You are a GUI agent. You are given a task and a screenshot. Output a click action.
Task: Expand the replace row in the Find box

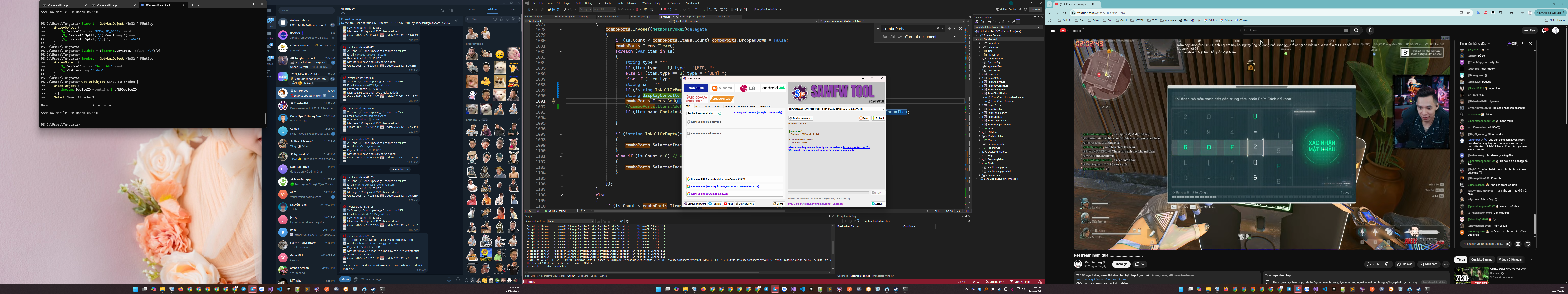point(878,29)
